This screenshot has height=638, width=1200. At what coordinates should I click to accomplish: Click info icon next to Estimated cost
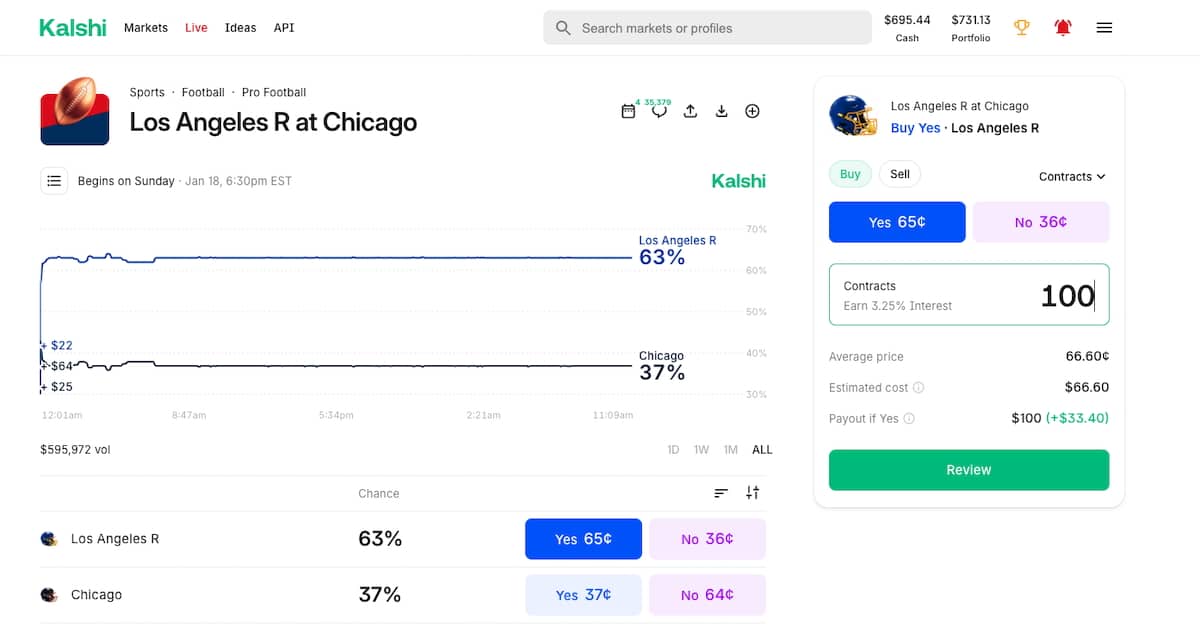coord(919,388)
